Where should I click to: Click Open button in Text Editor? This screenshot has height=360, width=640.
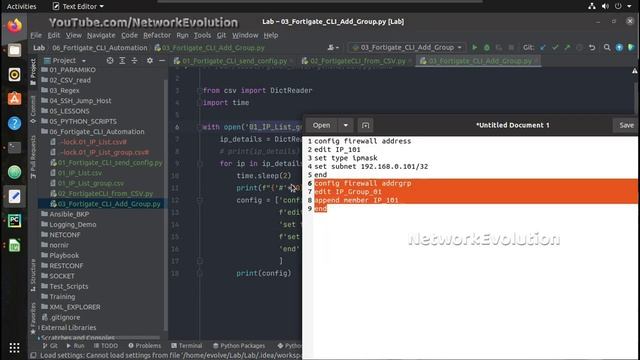pos(321,125)
